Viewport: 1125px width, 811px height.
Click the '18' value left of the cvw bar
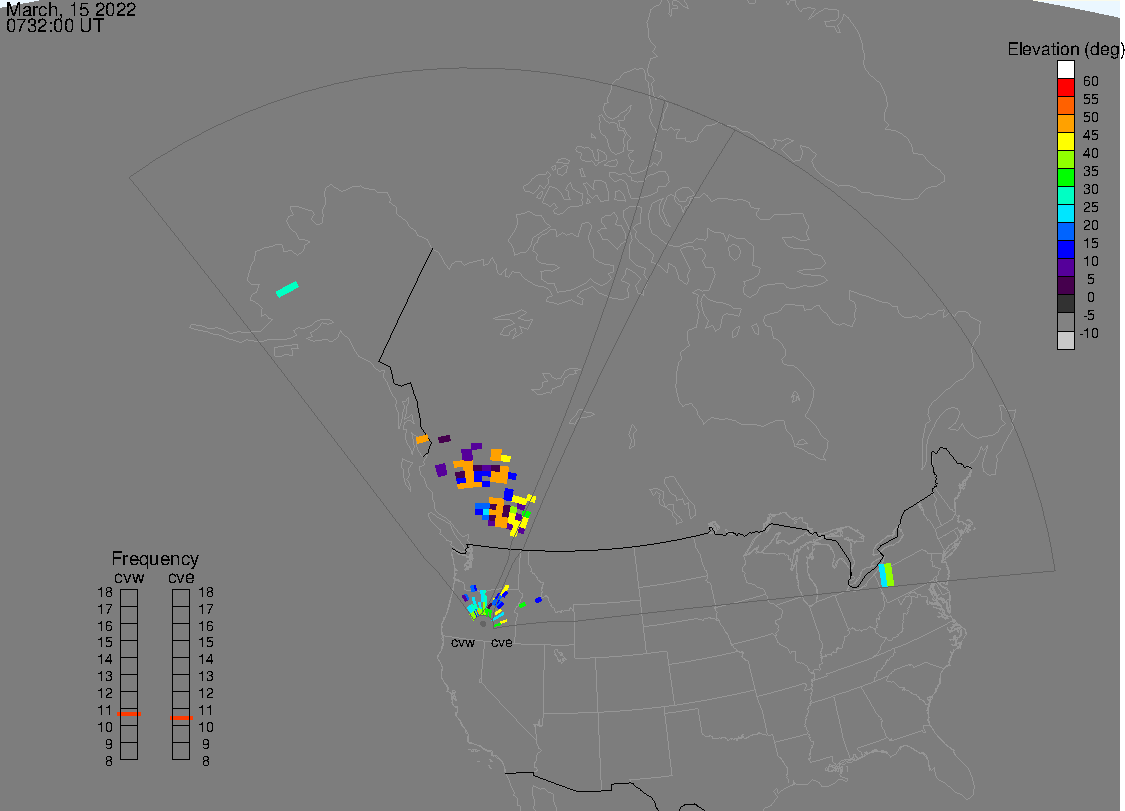tap(105, 593)
